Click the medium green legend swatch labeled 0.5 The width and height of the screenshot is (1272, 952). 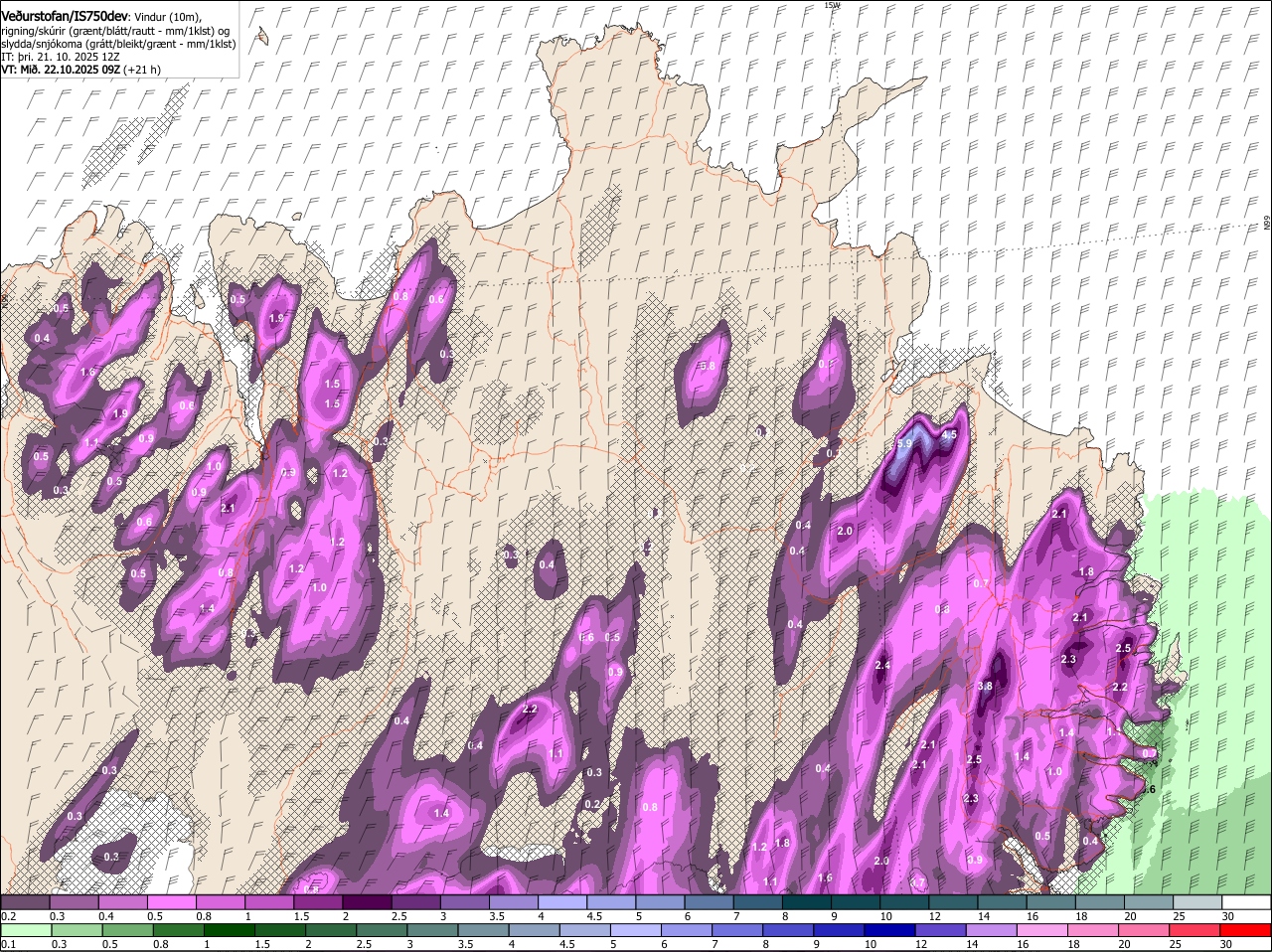click(x=129, y=930)
